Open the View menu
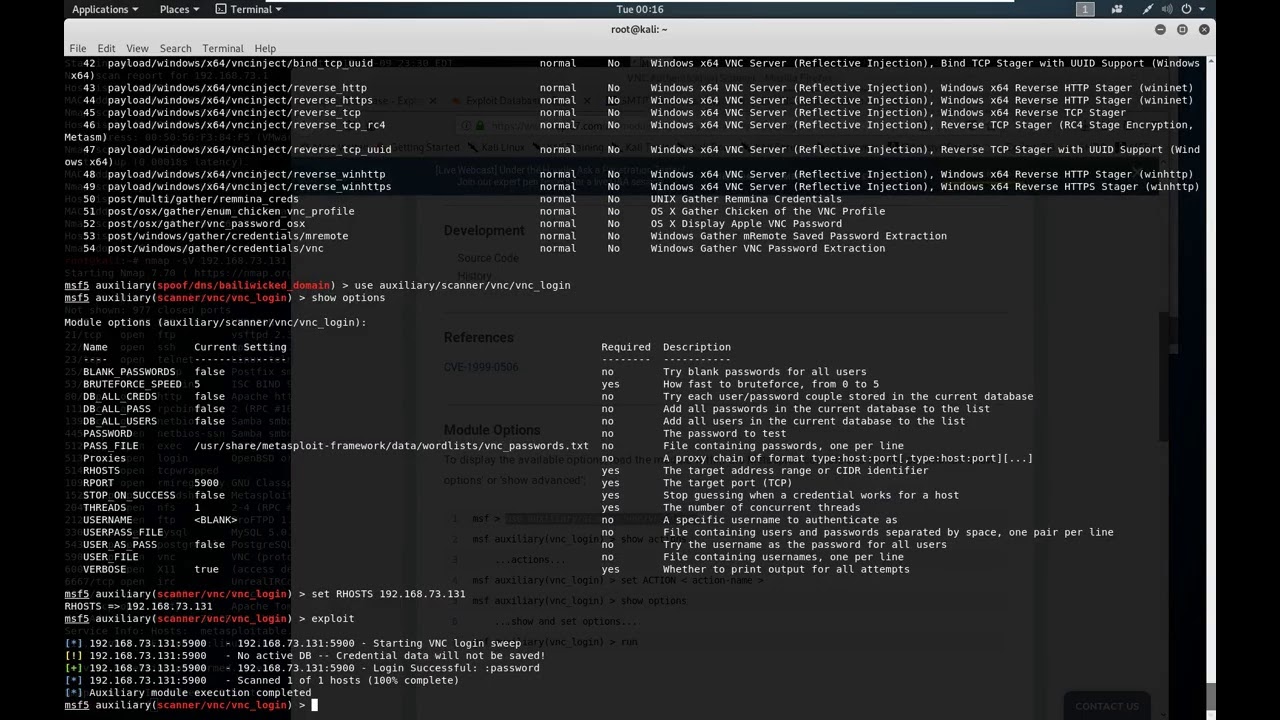Image resolution: width=1280 pixels, height=720 pixels. (x=137, y=48)
